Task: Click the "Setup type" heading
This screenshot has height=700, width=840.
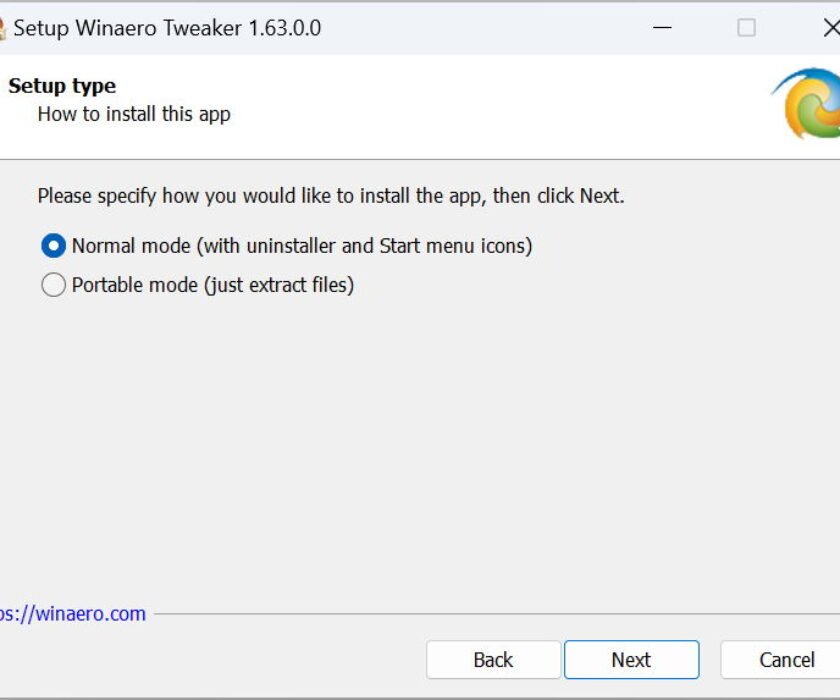Action: point(62,85)
